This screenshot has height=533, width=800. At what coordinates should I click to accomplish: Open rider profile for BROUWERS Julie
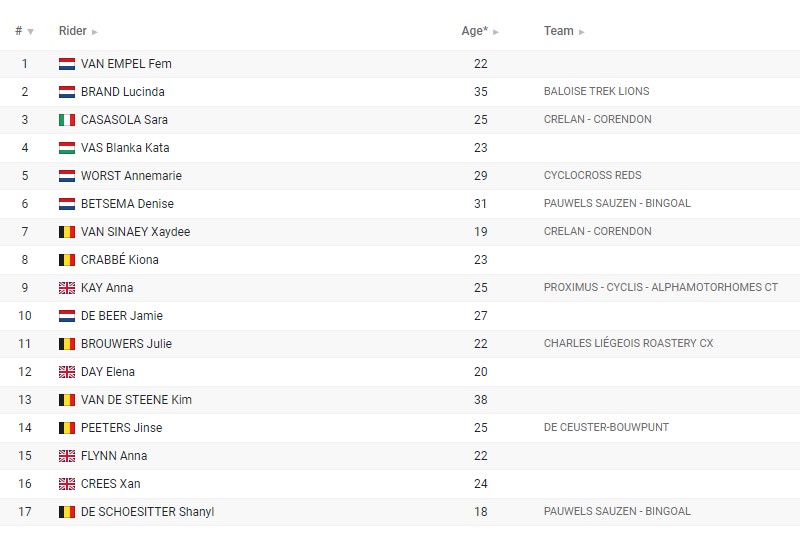coord(126,344)
